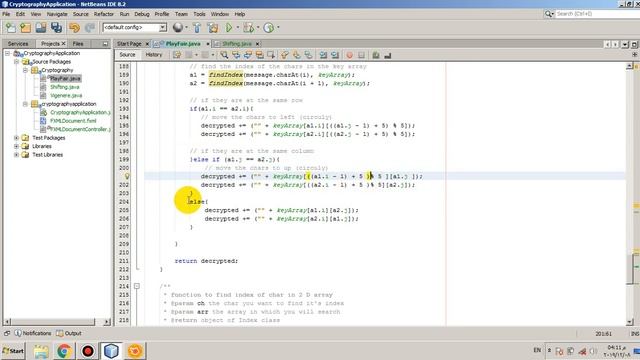This screenshot has width=640, height=360.
Task: Click the New Project toolbar icon
Action: [25, 28]
